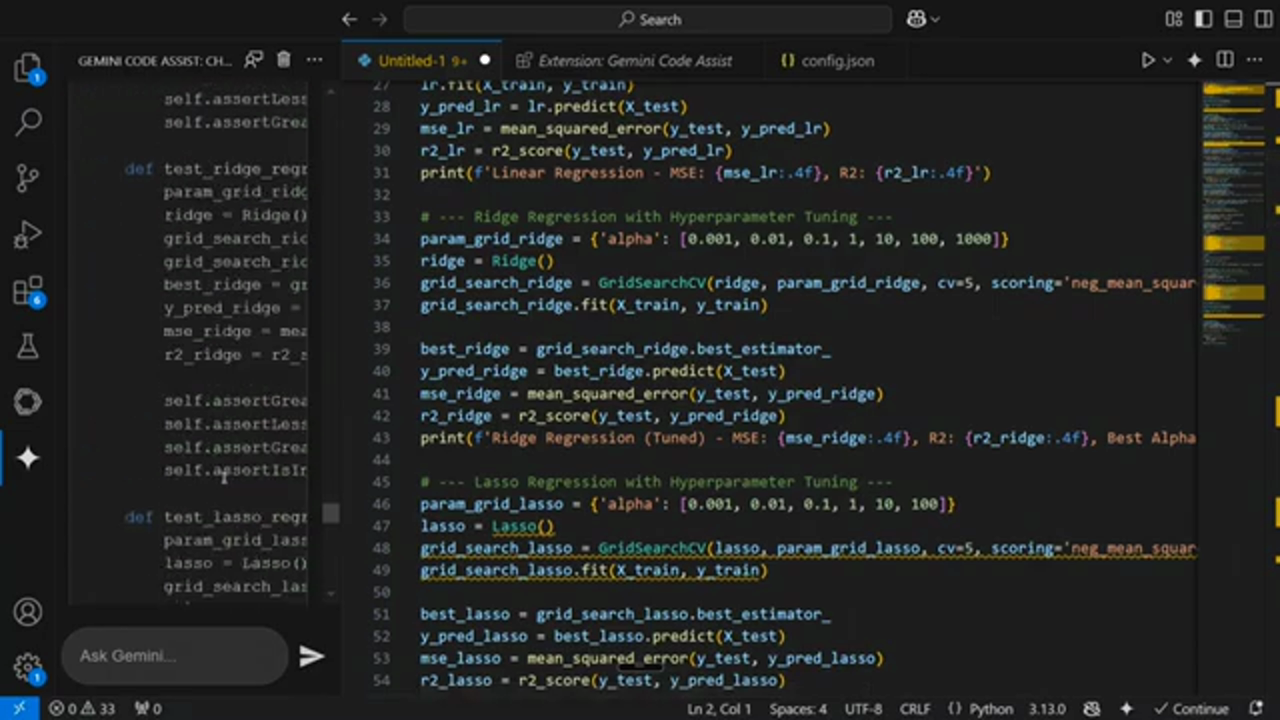The height and width of the screenshot is (720, 1280).
Task: Open the Gemini Code Assist sparkle view
Action: [28, 458]
